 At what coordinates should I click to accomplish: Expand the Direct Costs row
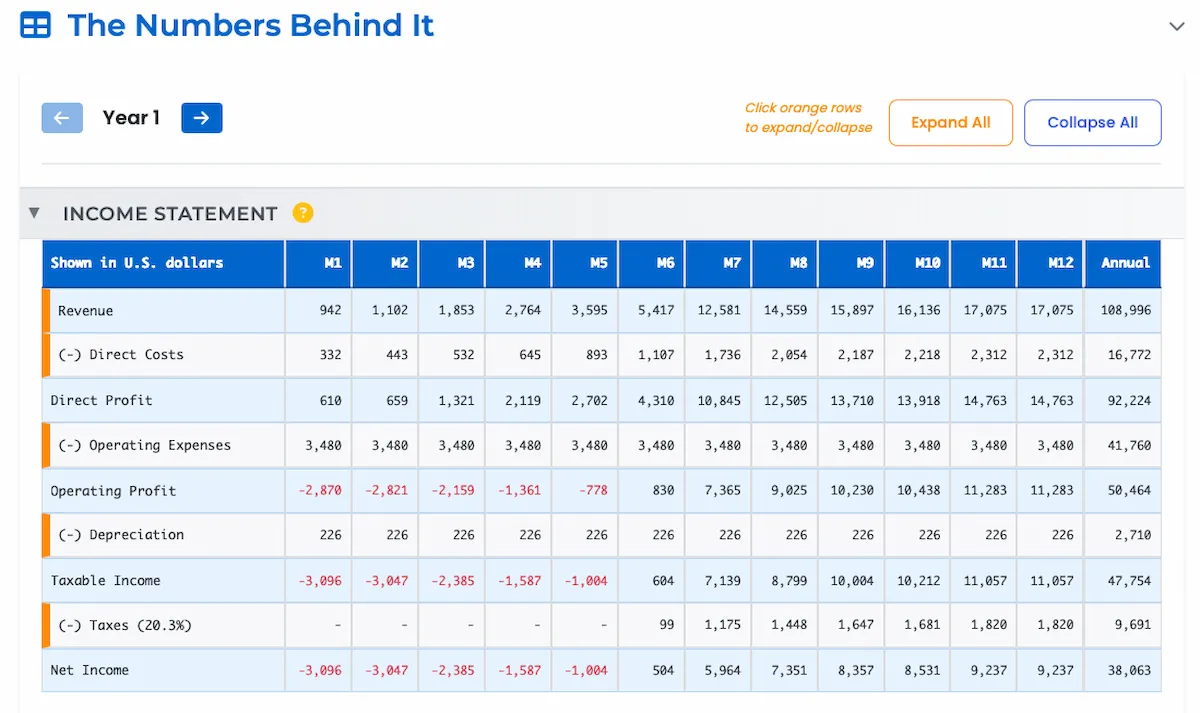121,355
